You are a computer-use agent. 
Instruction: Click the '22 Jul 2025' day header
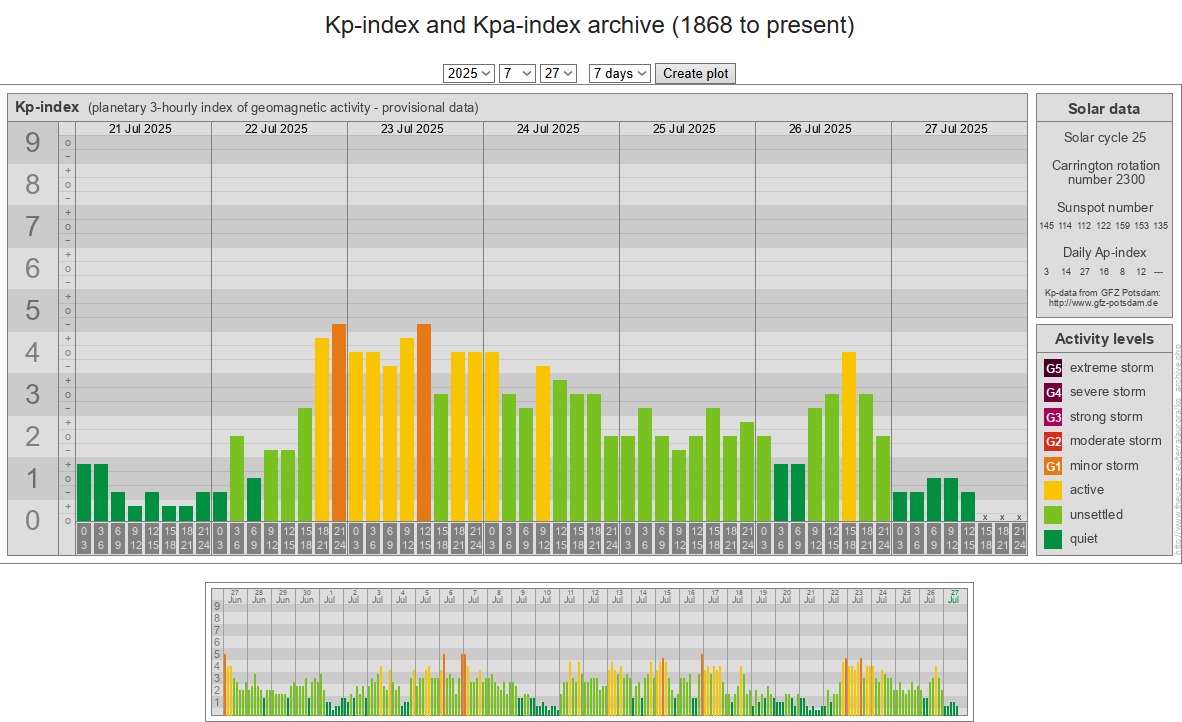pyautogui.click(x=276, y=129)
